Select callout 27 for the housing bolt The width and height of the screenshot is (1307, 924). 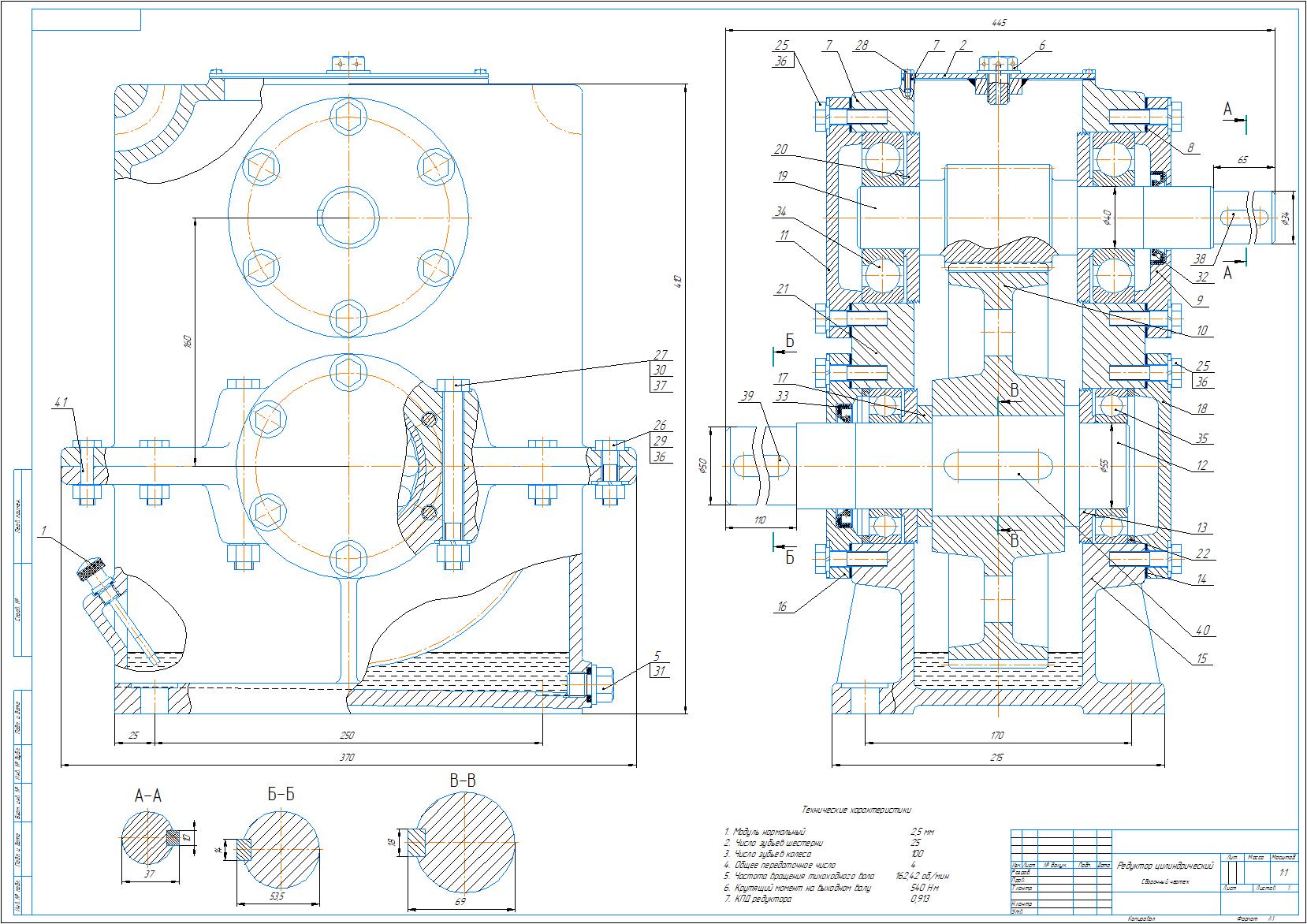coord(661,355)
